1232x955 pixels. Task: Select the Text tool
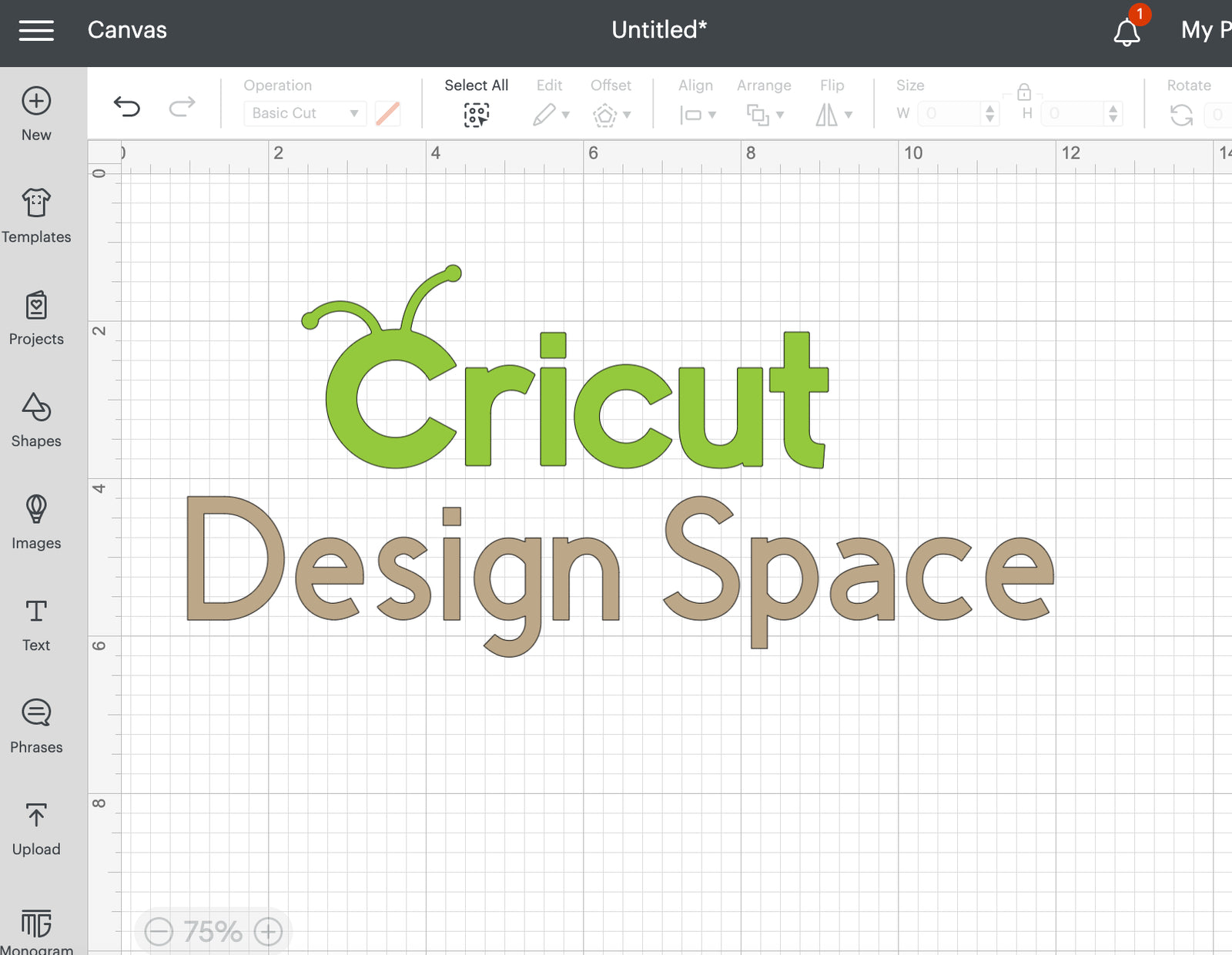click(36, 625)
